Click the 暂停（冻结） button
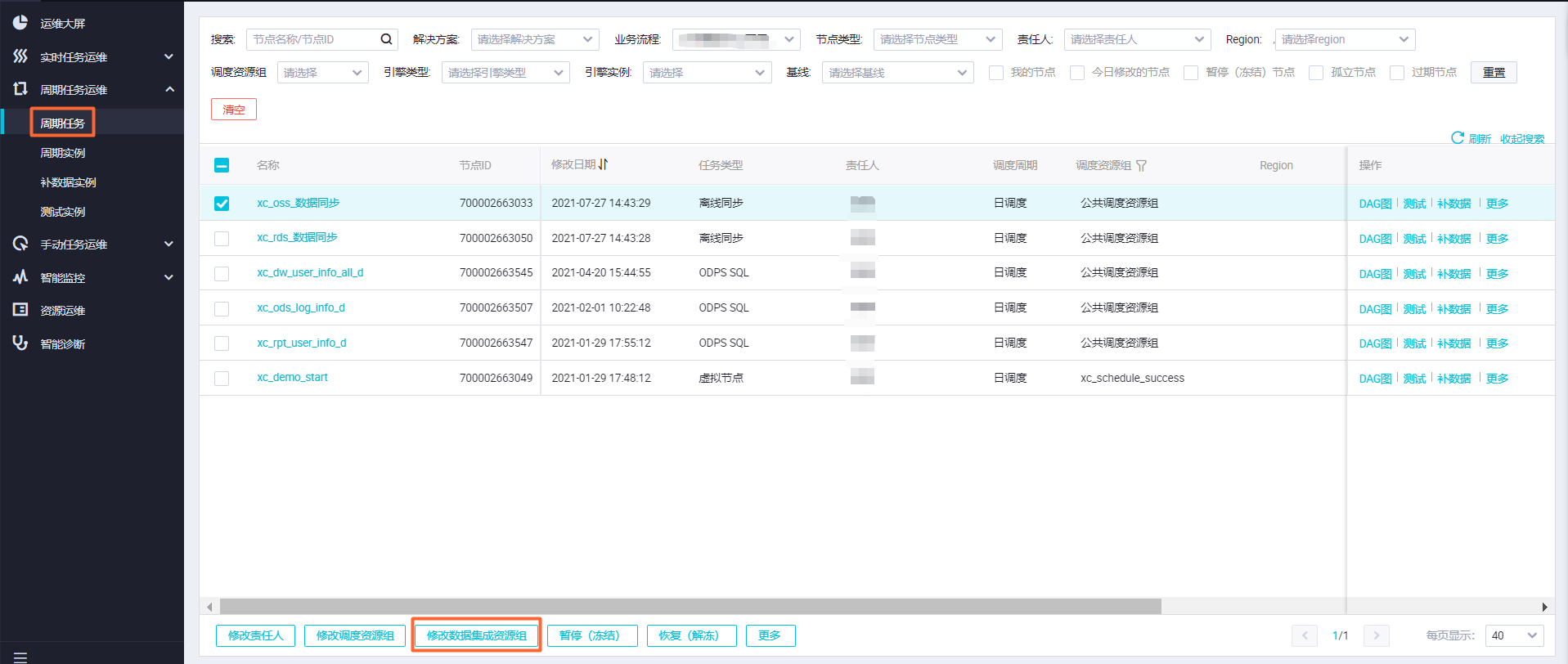1568x664 pixels. 592,635
